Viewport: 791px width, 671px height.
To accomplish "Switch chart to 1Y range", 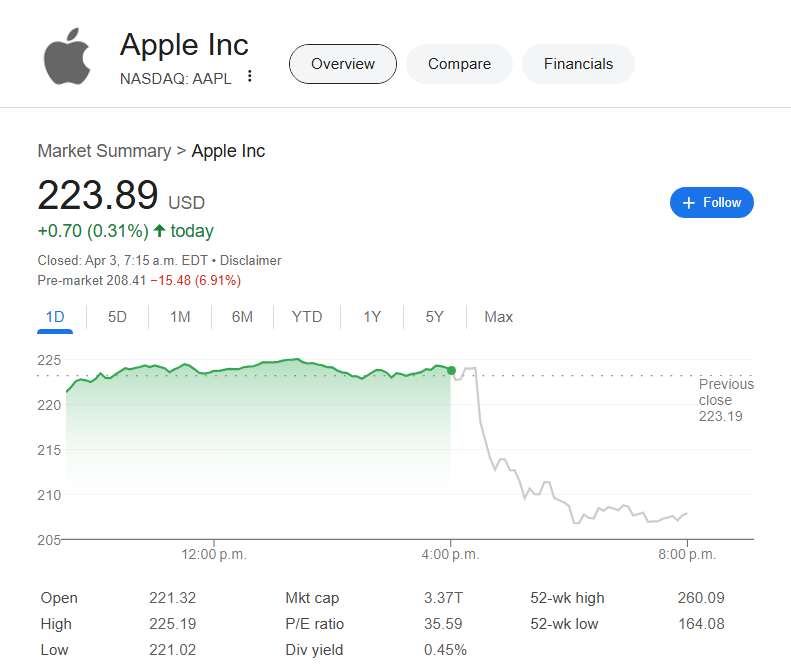I will click(372, 317).
